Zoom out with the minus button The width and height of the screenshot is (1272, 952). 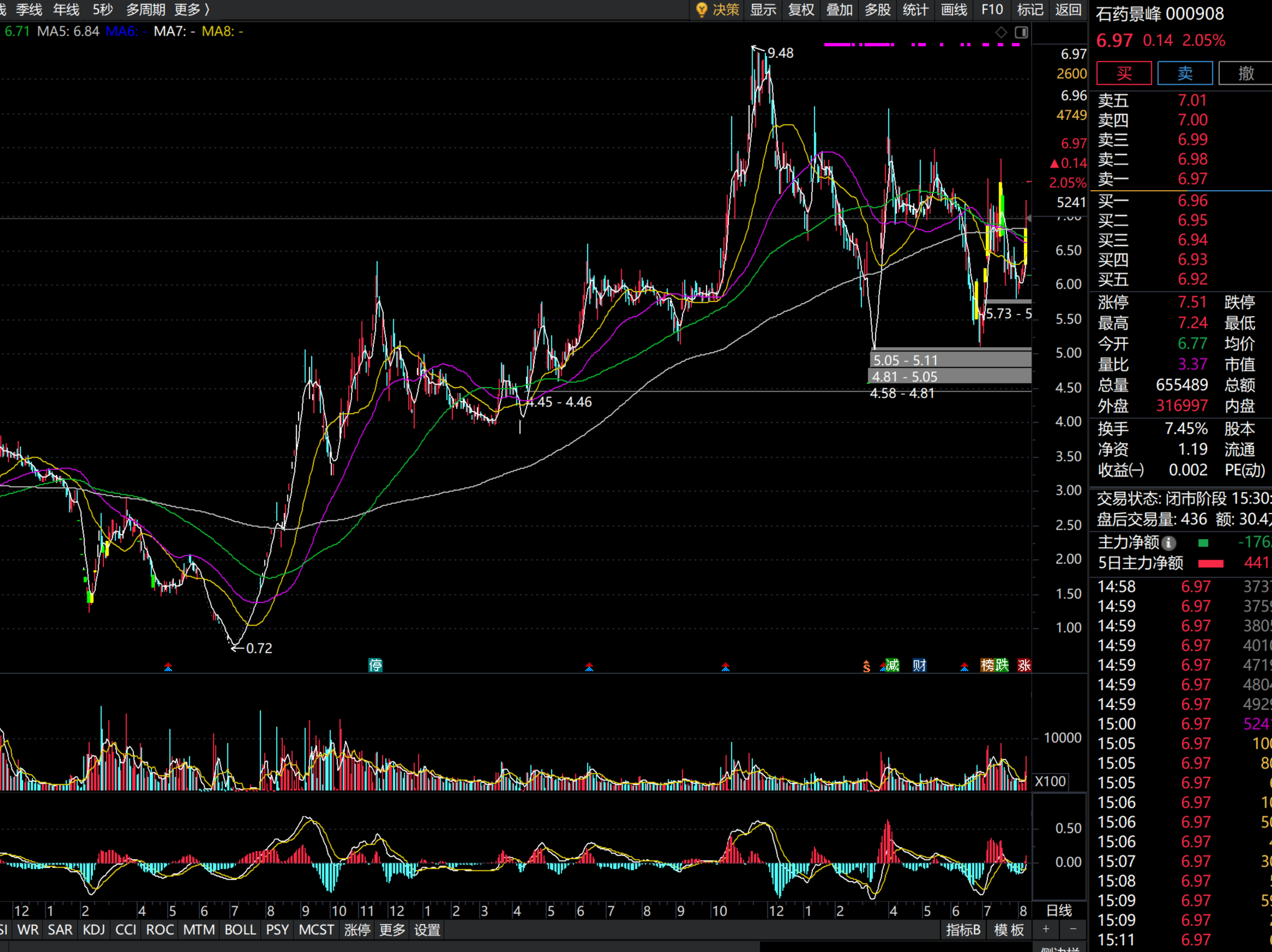1073,929
